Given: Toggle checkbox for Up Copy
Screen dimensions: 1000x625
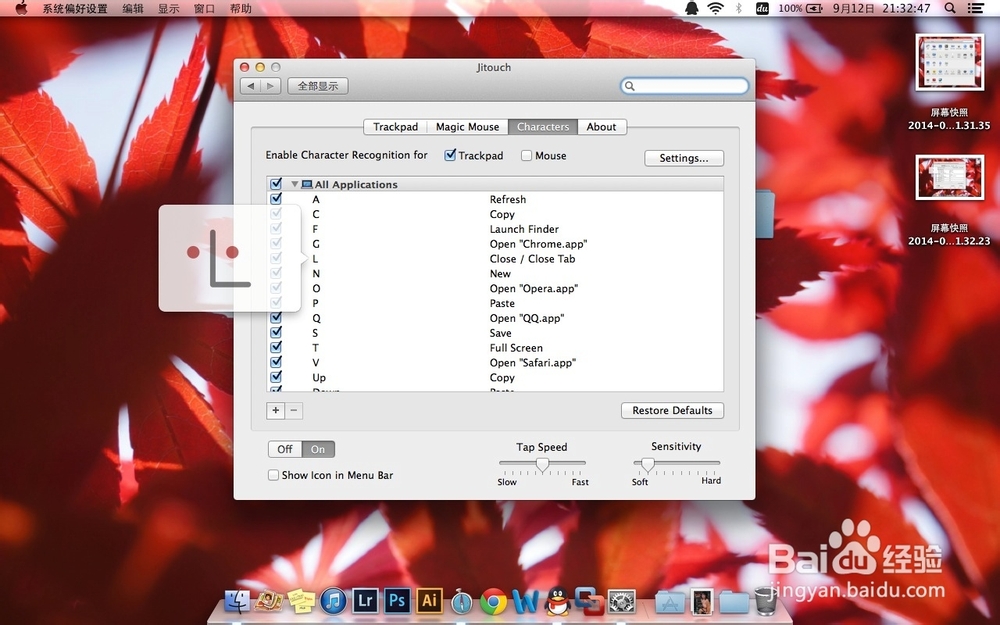Looking at the screenshot, I should click(x=276, y=376).
